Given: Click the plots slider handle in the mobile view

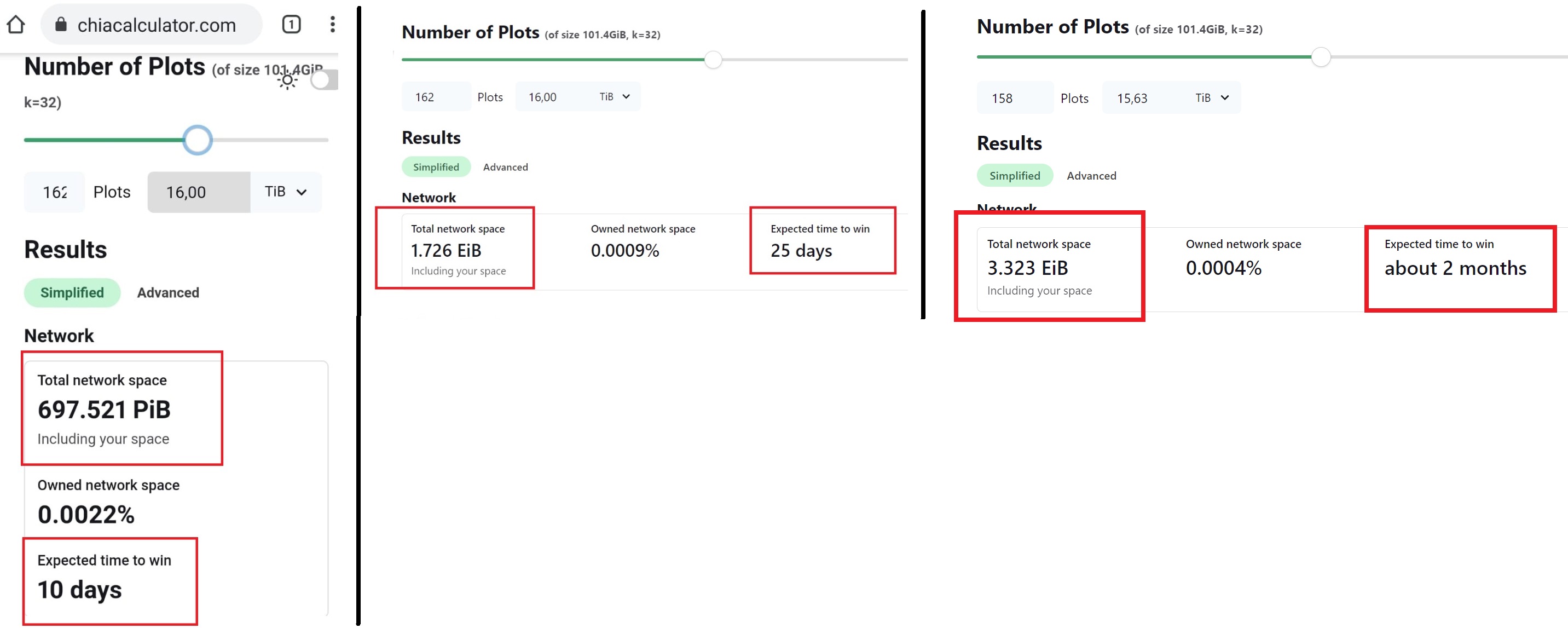Looking at the screenshot, I should click(197, 140).
